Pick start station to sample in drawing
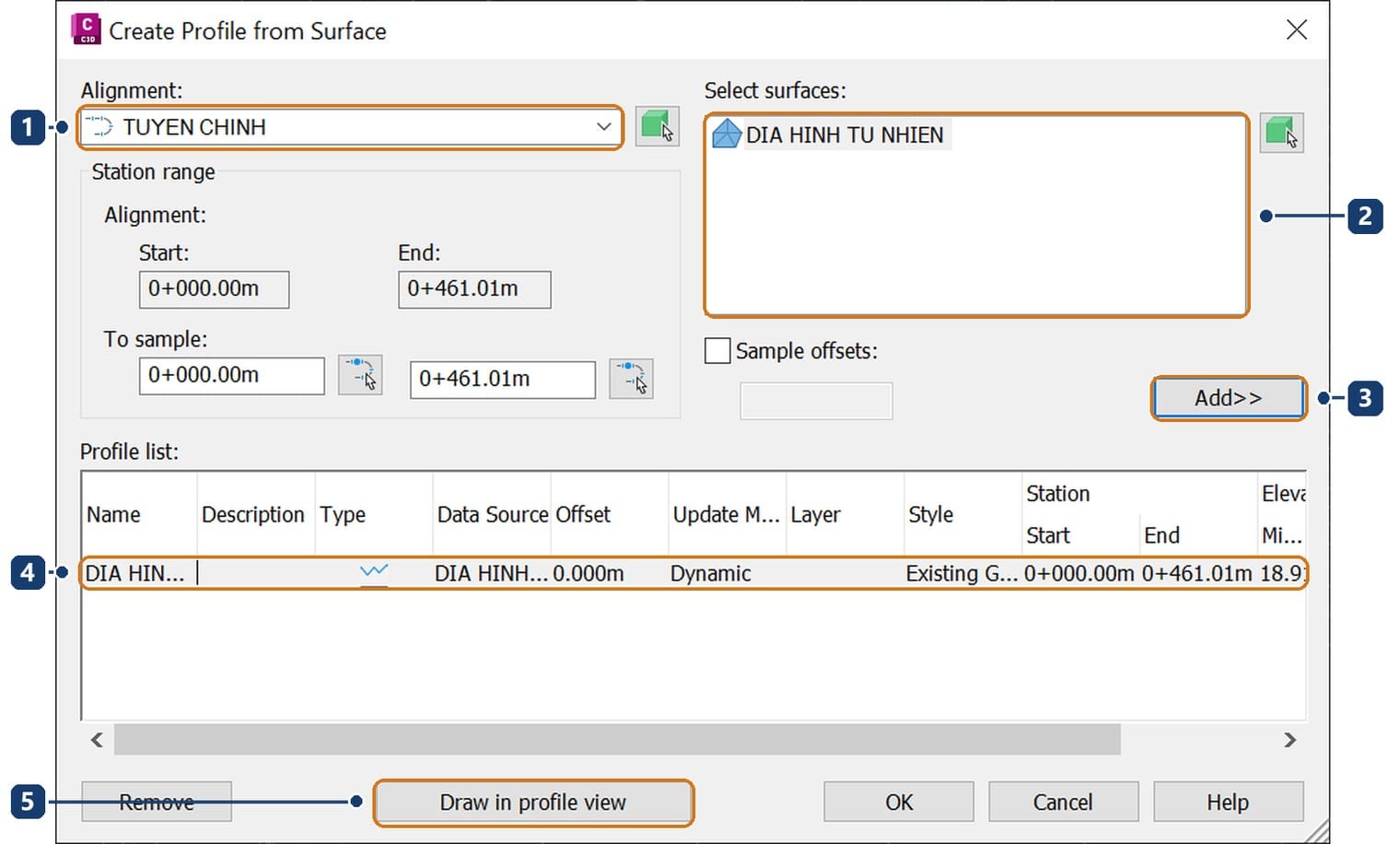1400x844 pixels. click(360, 375)
